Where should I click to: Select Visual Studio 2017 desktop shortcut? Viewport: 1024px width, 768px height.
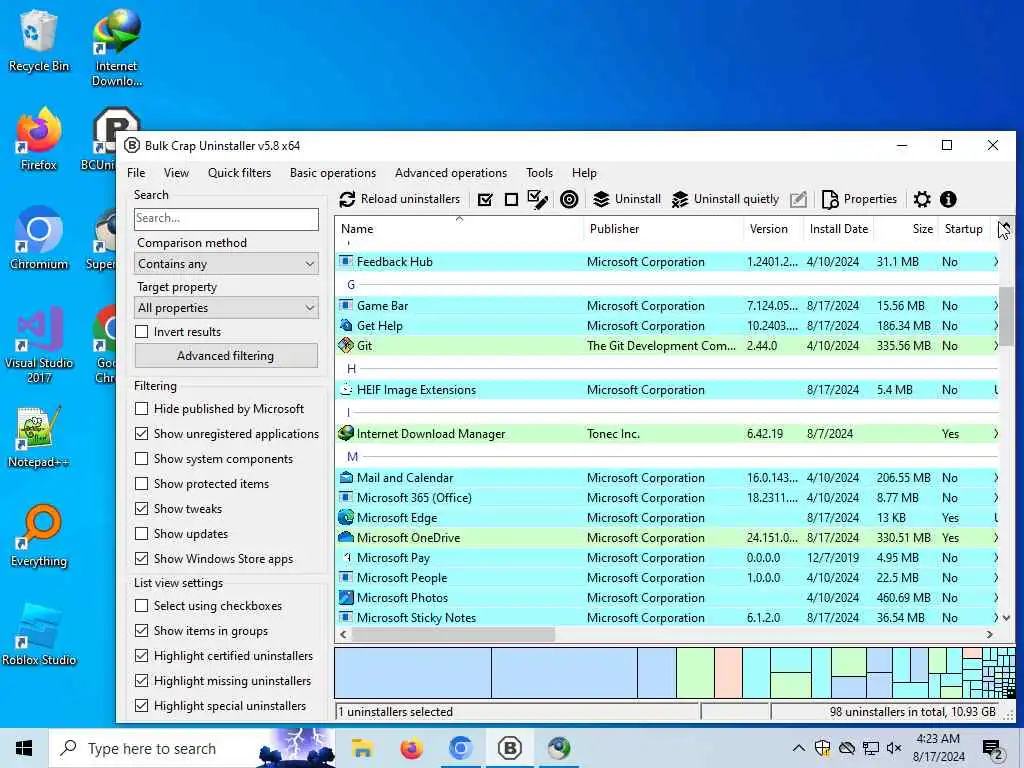(x=39, y=345)
